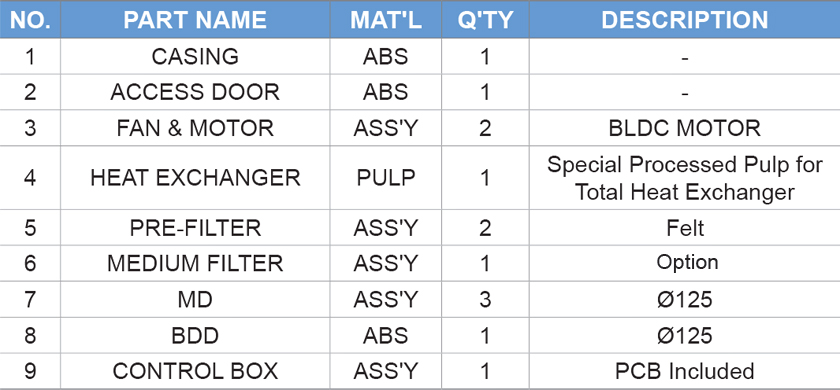Select the Felt description cell
This screenshot has height=390, width=840.
coord(685,228)
